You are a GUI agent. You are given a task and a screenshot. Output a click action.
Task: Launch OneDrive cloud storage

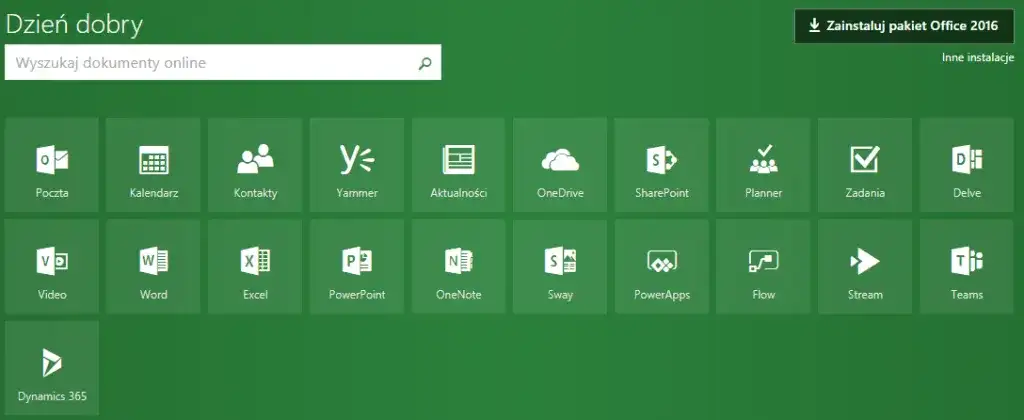pos(560,165)
